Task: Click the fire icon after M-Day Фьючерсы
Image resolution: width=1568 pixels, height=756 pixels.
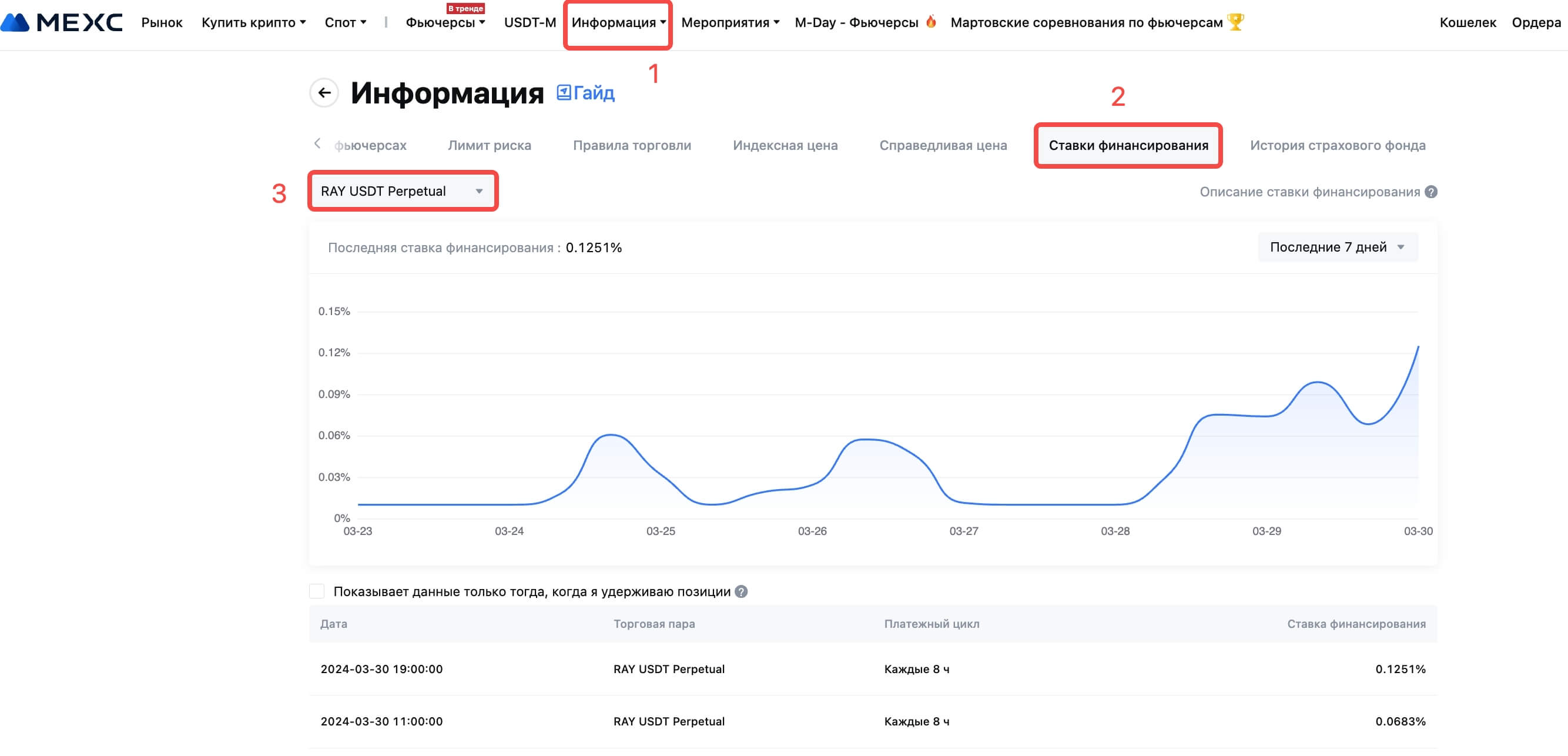Action: point(931,22)
